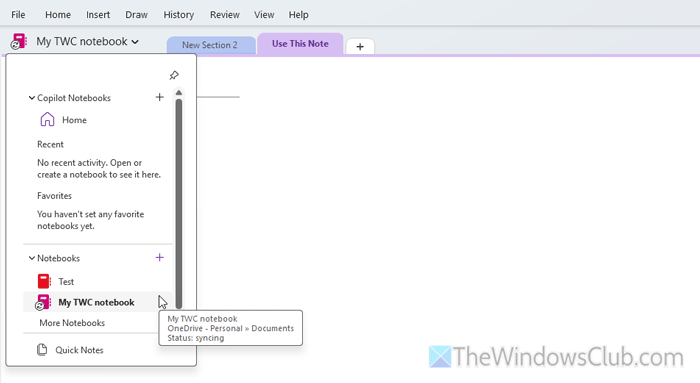Add a new section with plus tab
The height and width of the screenshot is (383, 700).
[x=360, y=46]
